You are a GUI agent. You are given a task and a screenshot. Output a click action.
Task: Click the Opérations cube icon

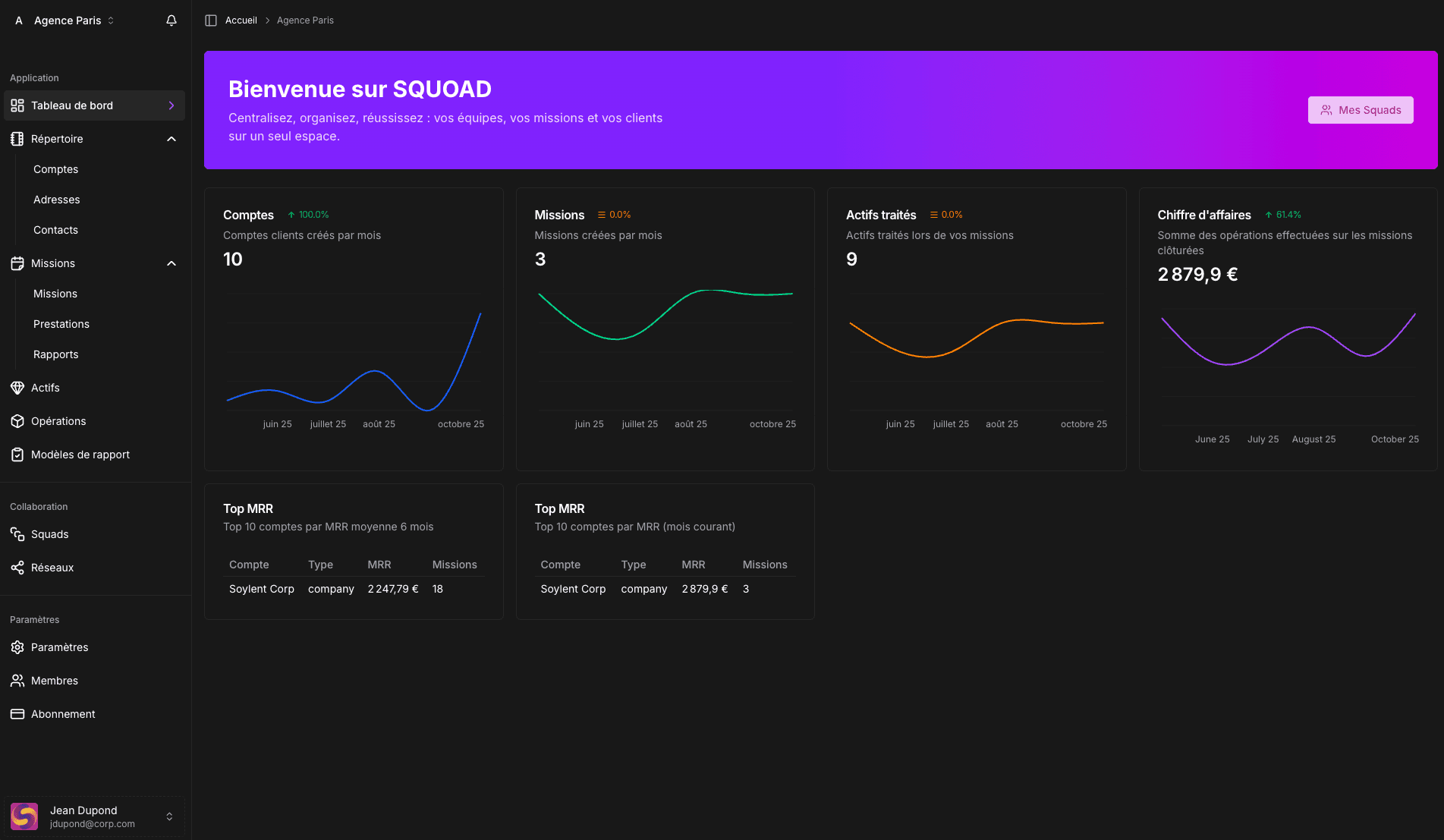pyautogui.click(x=17, y=421)
